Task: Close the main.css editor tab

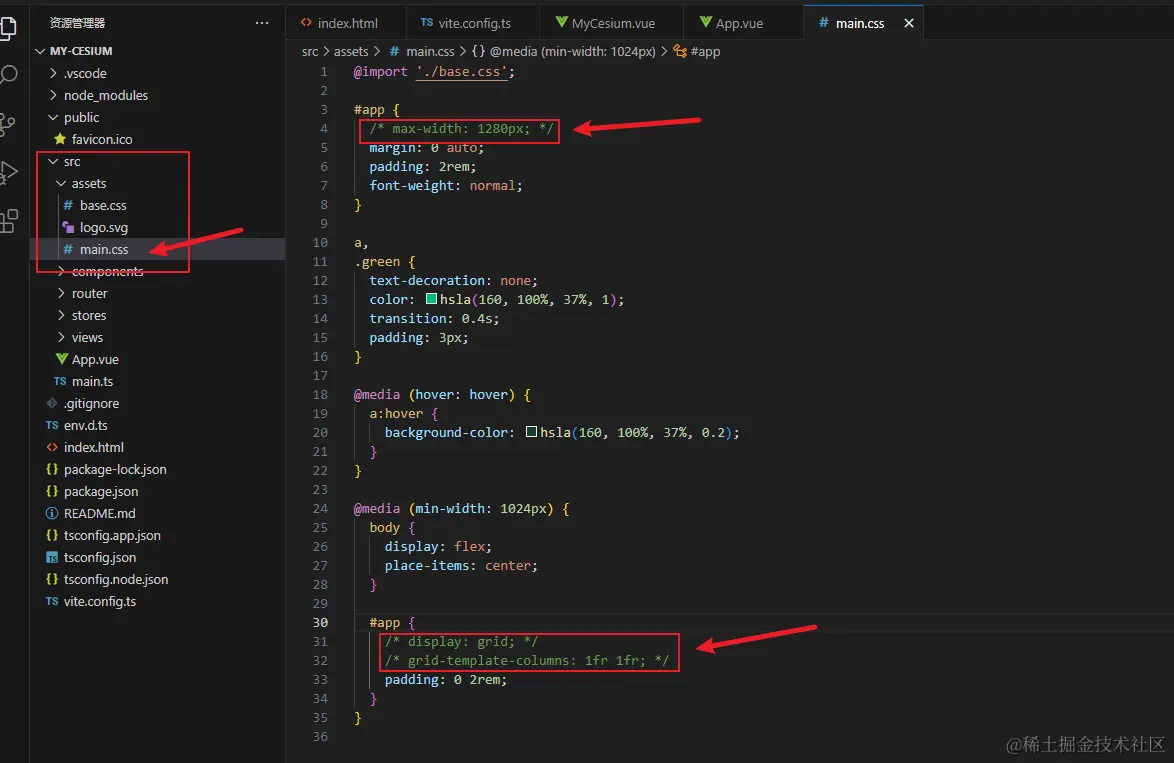Action: [909, 23]
